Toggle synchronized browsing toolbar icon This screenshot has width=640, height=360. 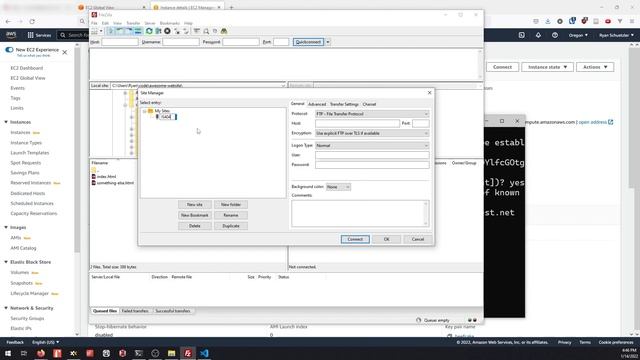(x=215, y=31)
